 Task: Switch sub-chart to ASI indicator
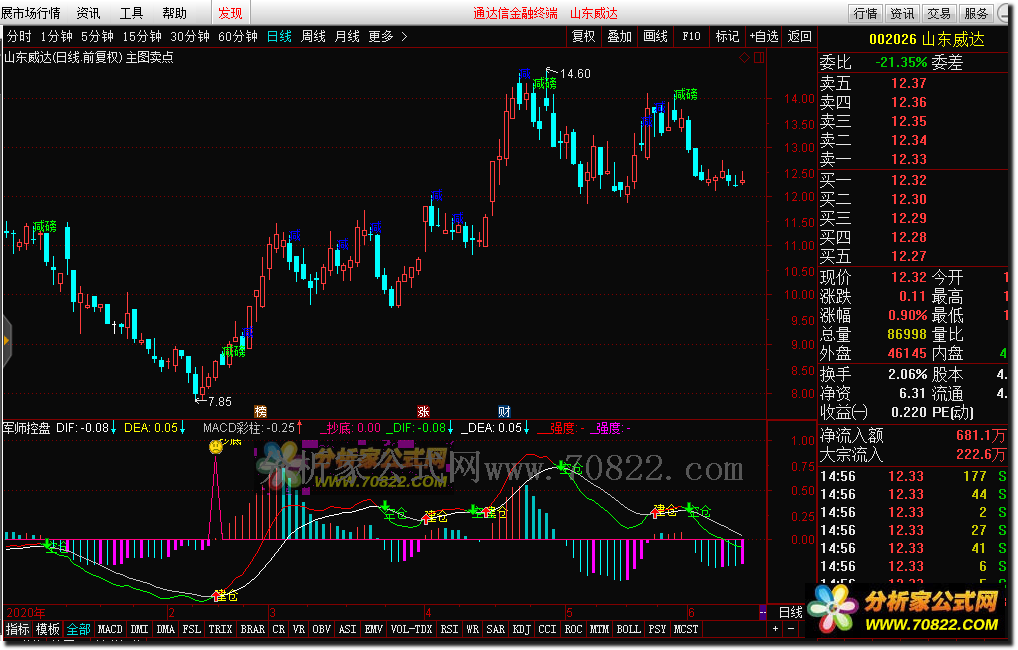(x=347, y=629)
